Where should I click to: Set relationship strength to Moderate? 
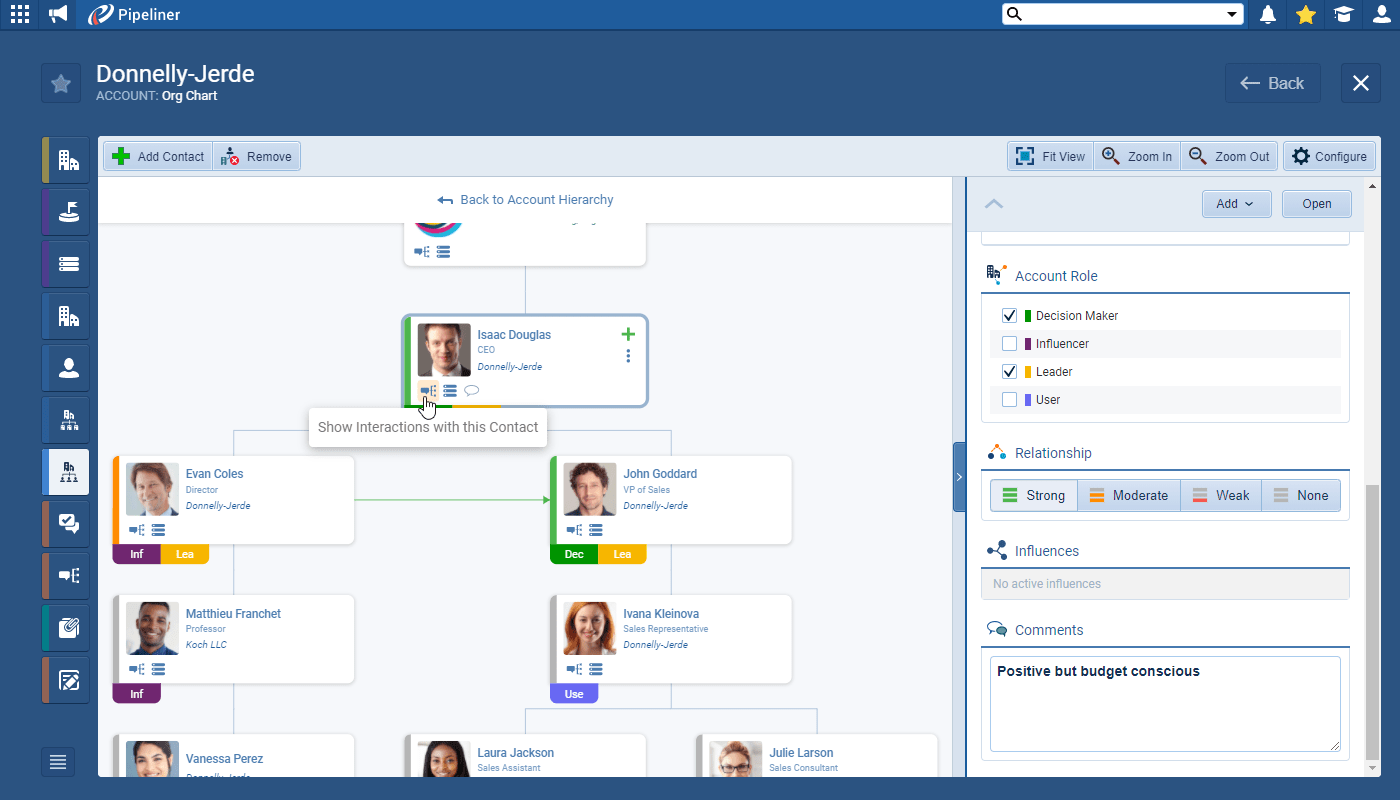pos(1128,496)
